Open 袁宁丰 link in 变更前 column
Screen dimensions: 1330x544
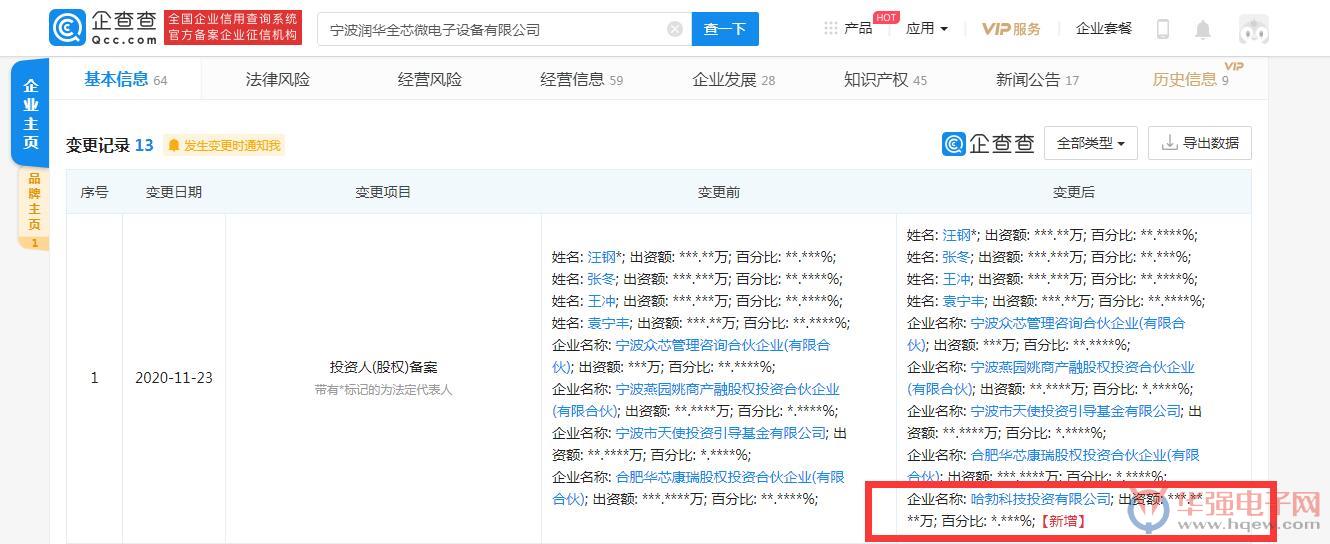point(608,323)
